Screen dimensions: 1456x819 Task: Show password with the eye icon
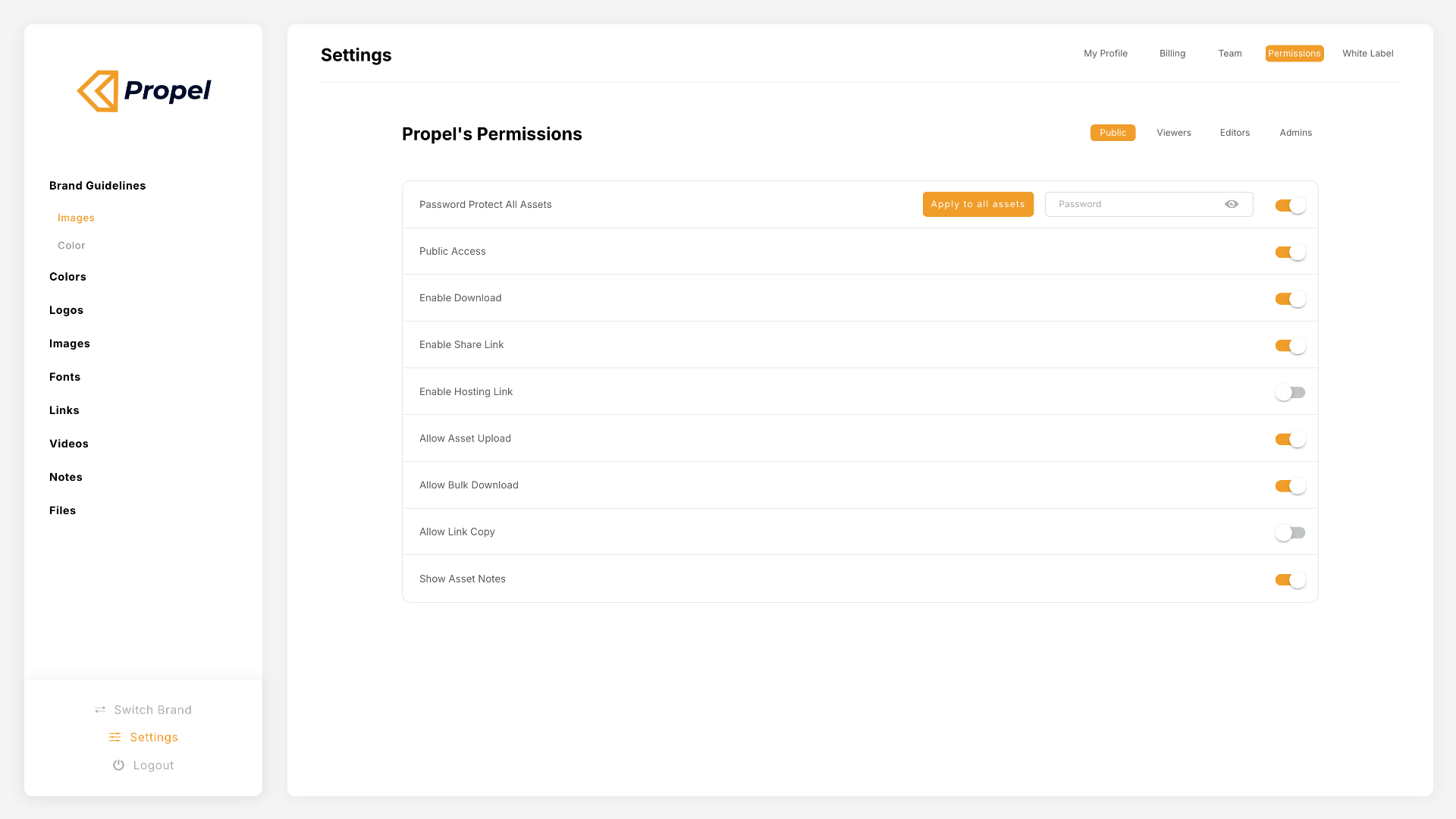pyautogui.click(x=1232, y=204)
